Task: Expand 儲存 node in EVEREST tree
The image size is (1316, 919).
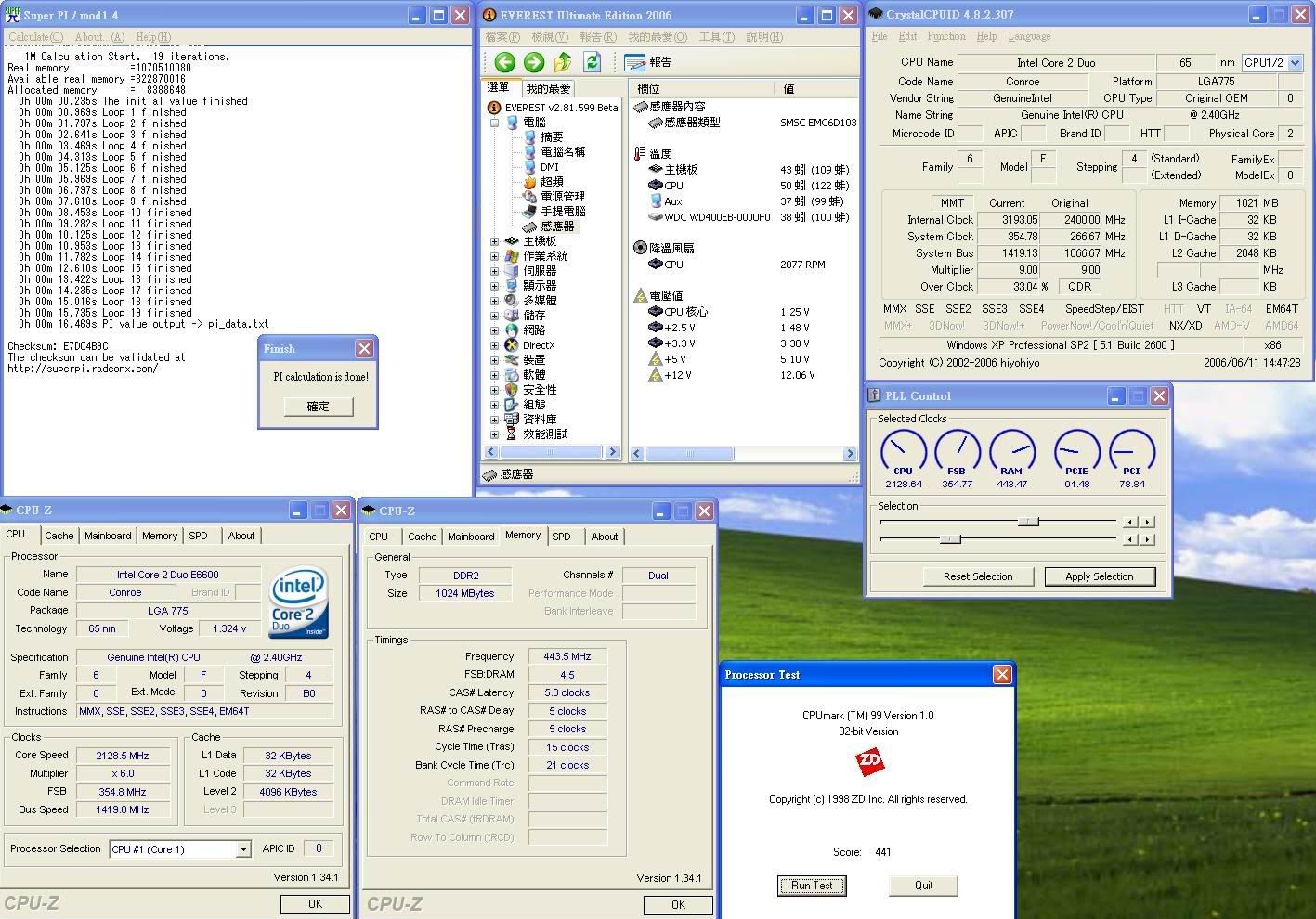Action: (494, 316)
